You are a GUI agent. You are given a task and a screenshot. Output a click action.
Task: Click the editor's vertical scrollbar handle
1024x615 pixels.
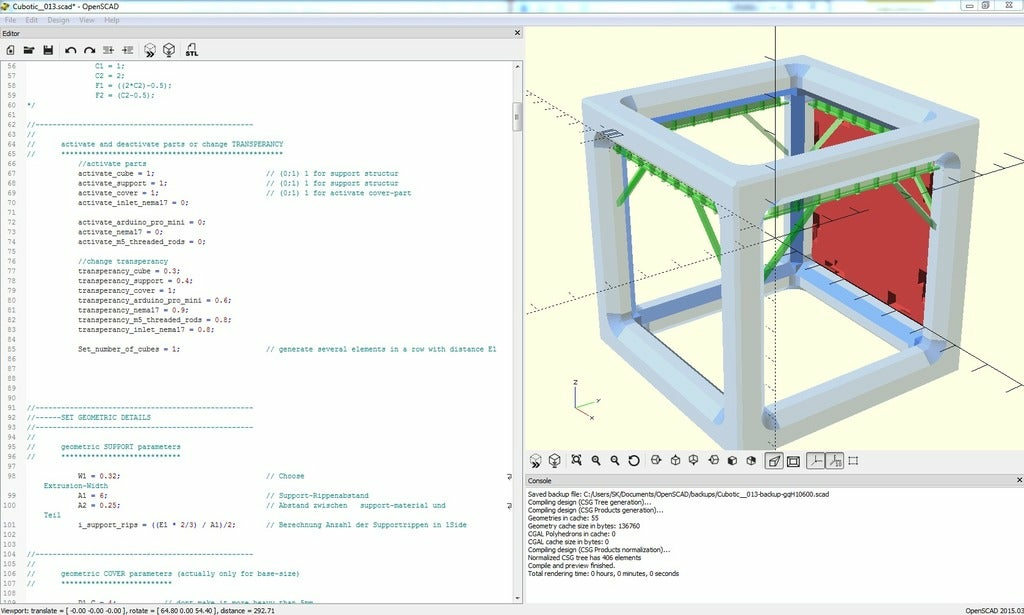(517, 116)
